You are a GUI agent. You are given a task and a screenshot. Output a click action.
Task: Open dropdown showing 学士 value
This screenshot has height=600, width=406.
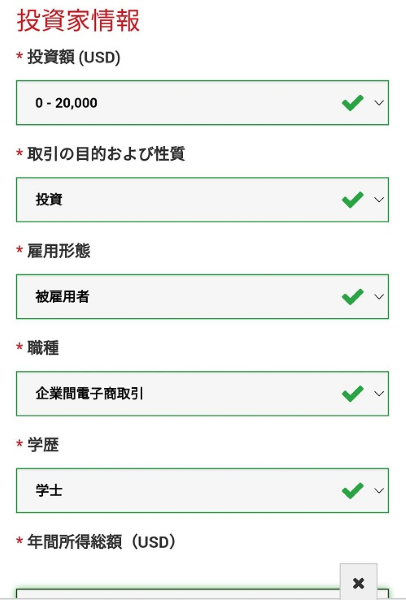(202, 491)
